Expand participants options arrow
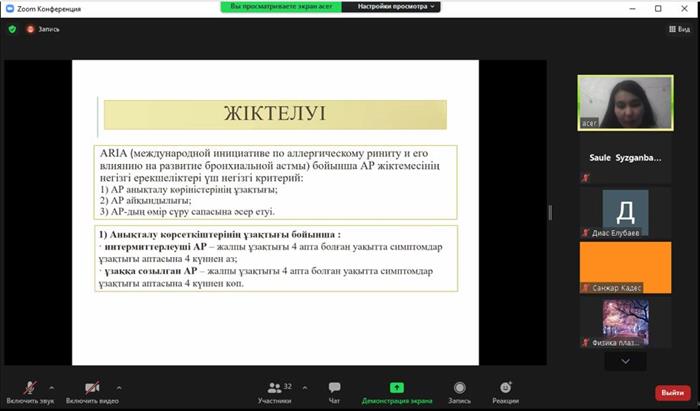Viewport: 700px width, 411px height. 304,388
